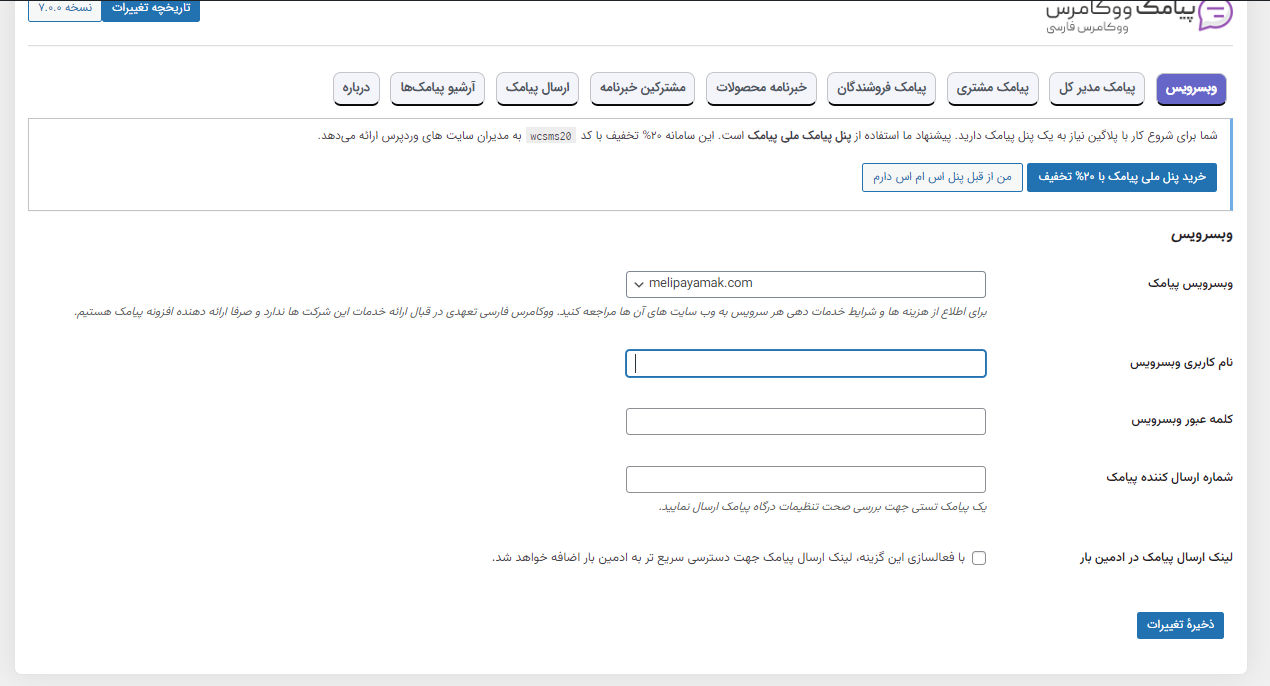Screen dimensions: 1270x686
Task: Click the پیامک ووکامرس title text
Action: click(1121, 8)
